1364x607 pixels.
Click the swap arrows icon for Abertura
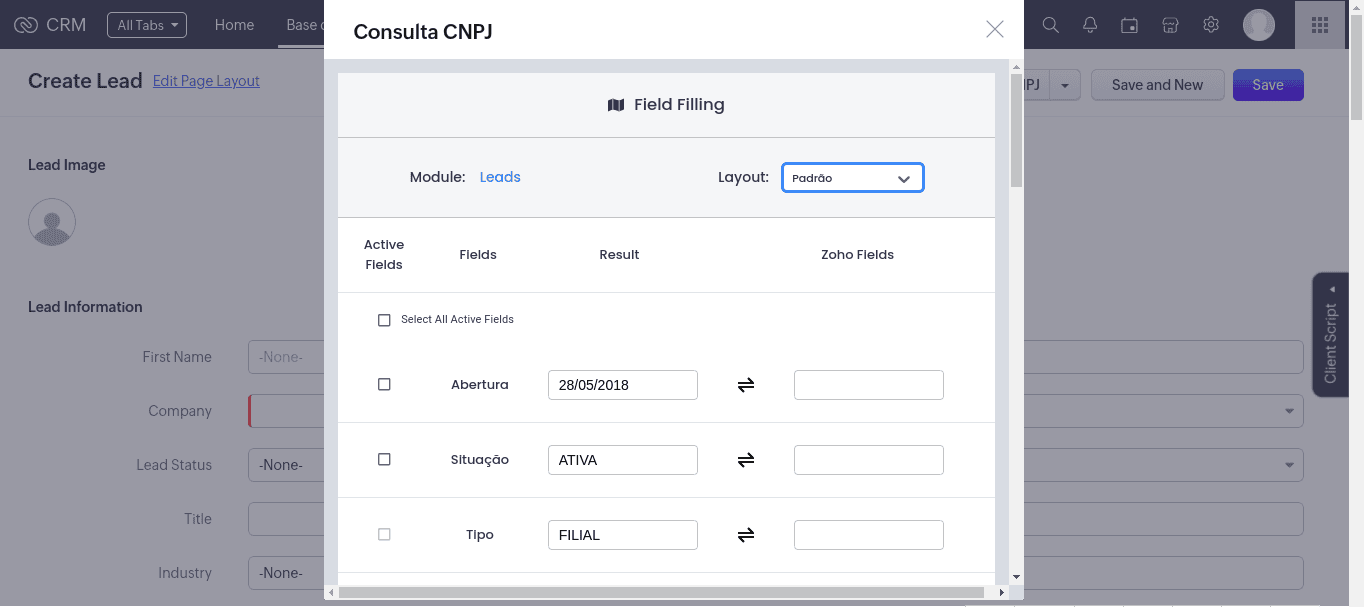(x=745, y=385)
